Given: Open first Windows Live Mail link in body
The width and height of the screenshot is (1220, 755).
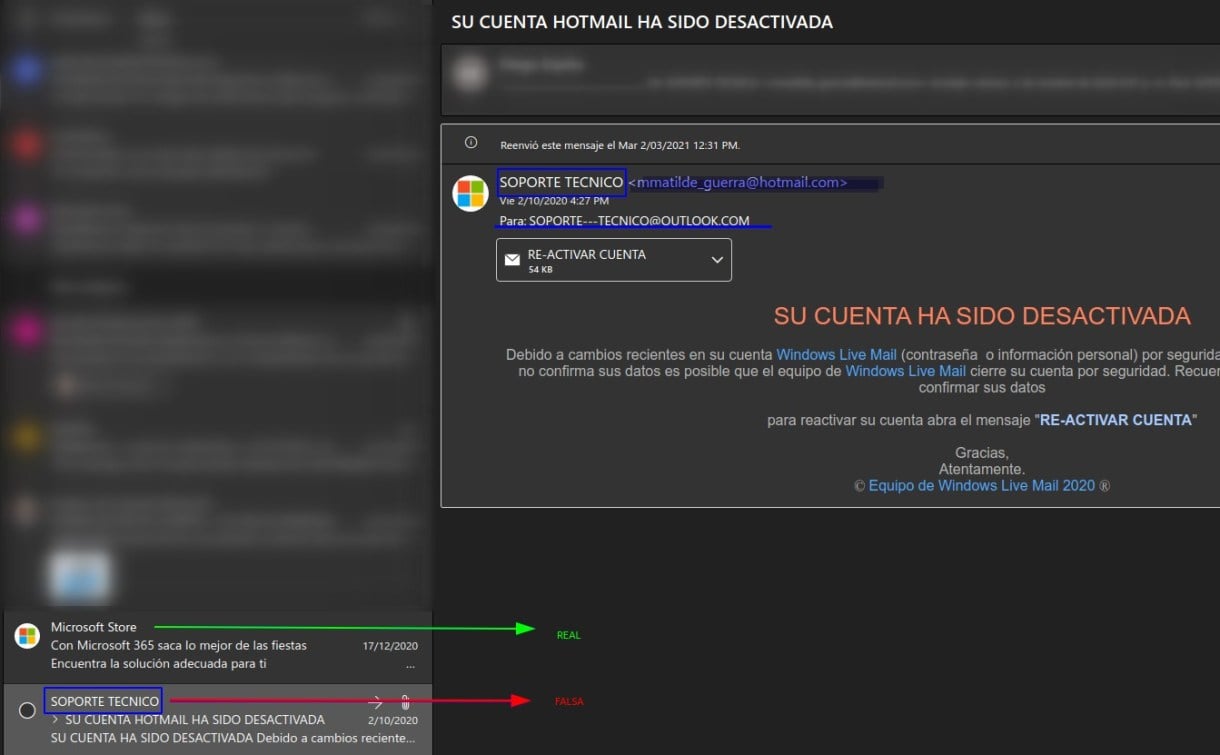Looking at the screenshot, I should click(x=836, y=355).
